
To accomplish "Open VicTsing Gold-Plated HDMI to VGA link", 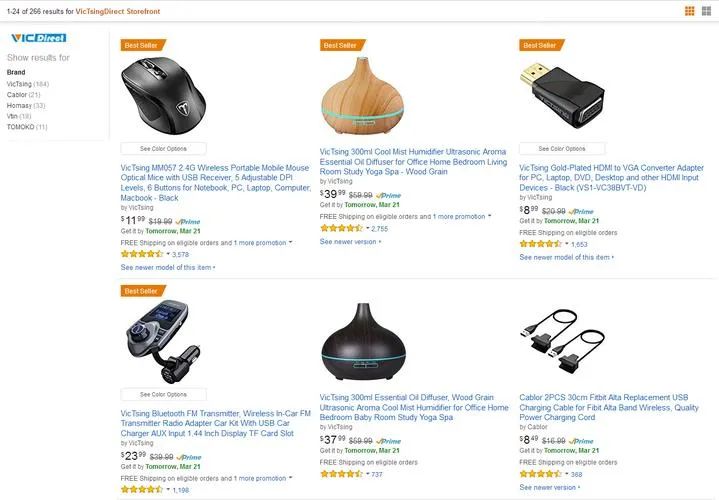I will click(x=611, y=178).
